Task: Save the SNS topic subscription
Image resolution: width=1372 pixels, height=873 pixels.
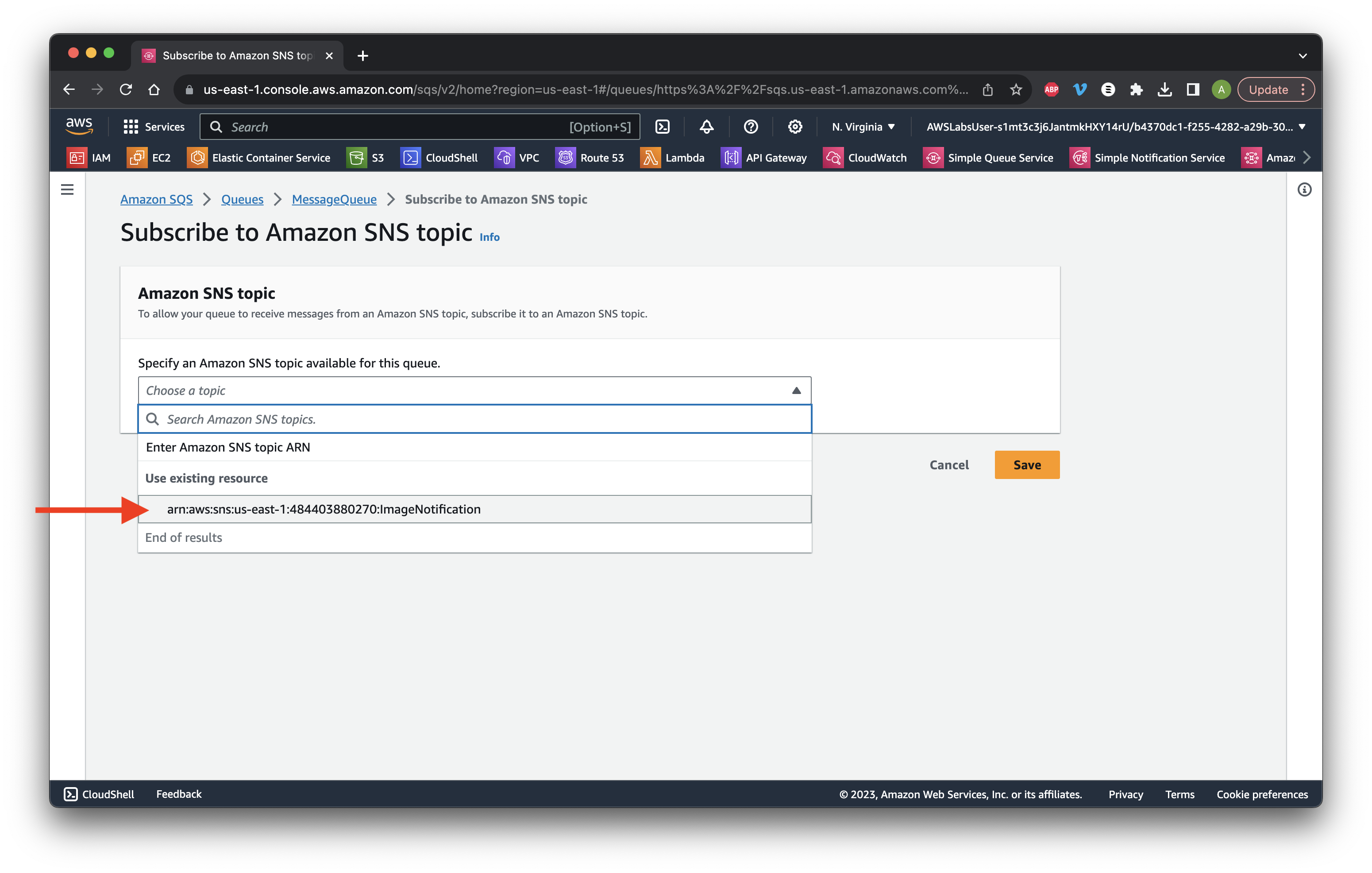Action: pos(1027,464)
